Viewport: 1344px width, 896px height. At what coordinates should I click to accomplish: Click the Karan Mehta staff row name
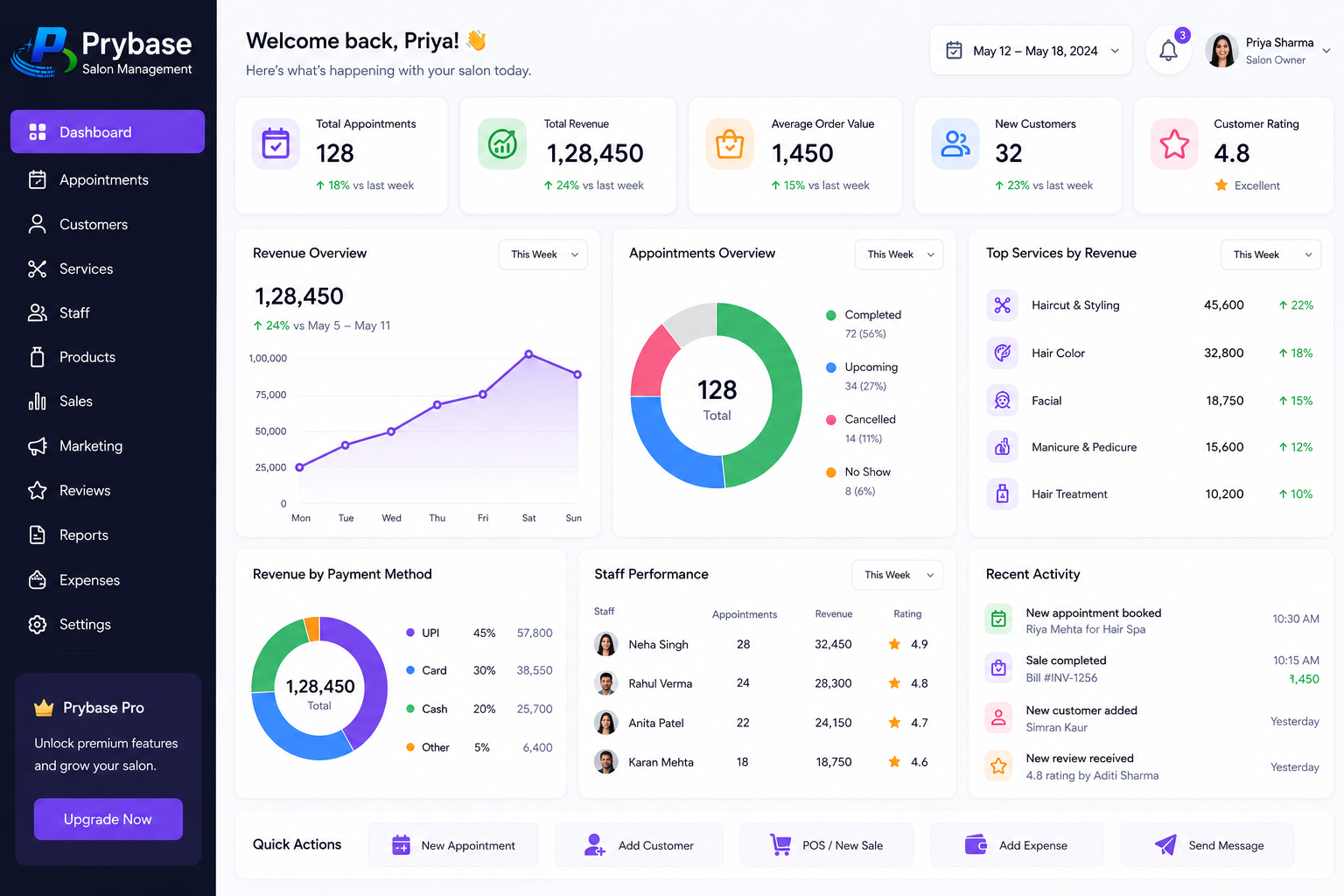click(661, 762)
